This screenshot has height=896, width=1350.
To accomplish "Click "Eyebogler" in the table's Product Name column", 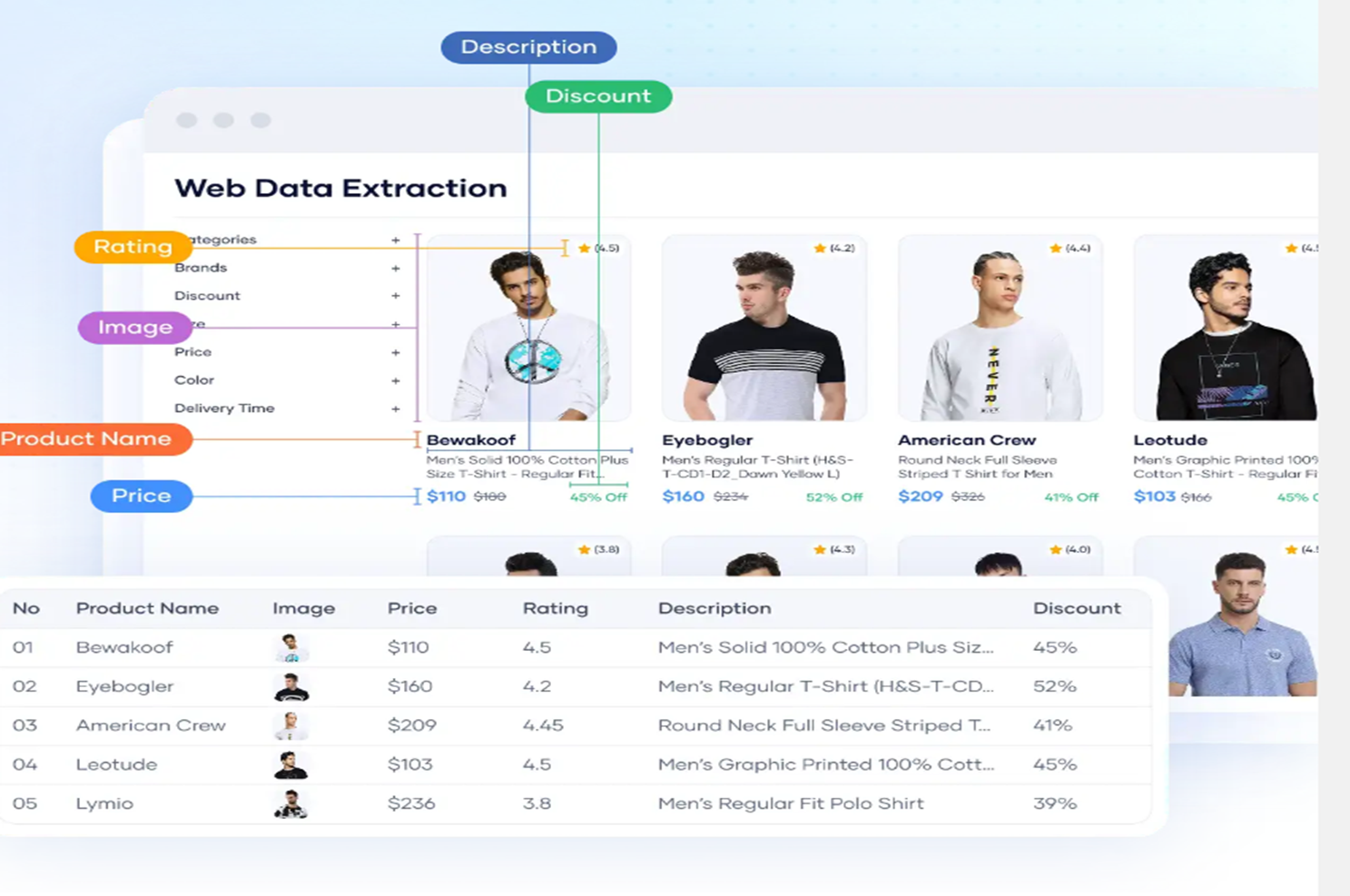I will 124,686.
